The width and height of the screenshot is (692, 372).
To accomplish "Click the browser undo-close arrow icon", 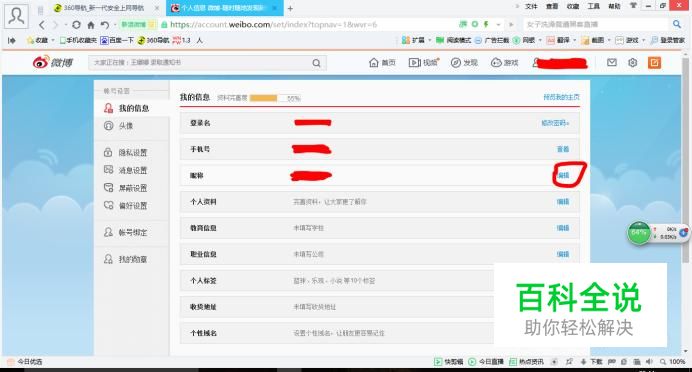I will 105,25.
